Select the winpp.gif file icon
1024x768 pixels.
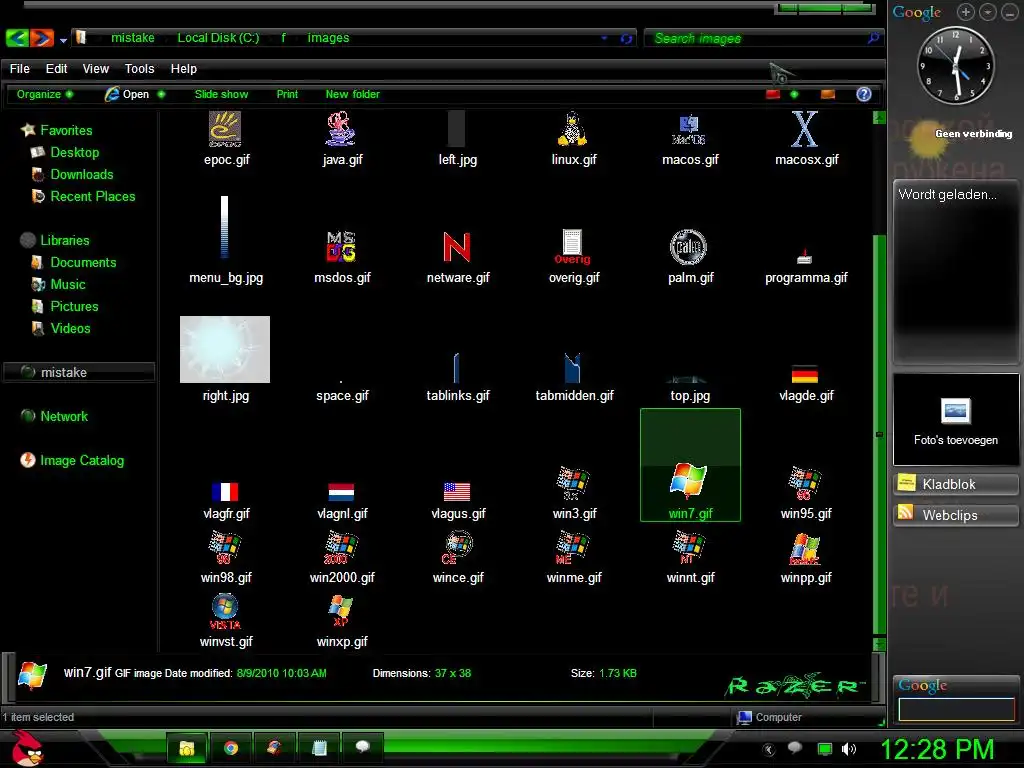805,549
